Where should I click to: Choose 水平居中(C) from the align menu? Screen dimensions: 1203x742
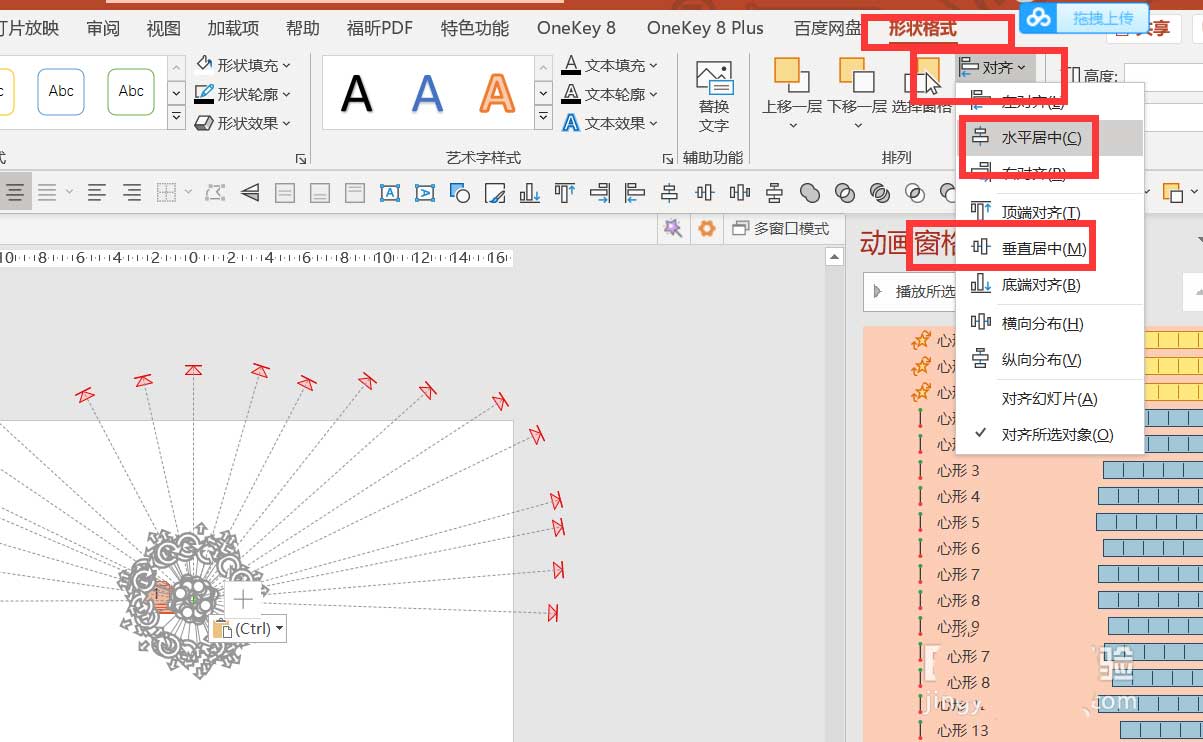click(x=1041, y=138)
